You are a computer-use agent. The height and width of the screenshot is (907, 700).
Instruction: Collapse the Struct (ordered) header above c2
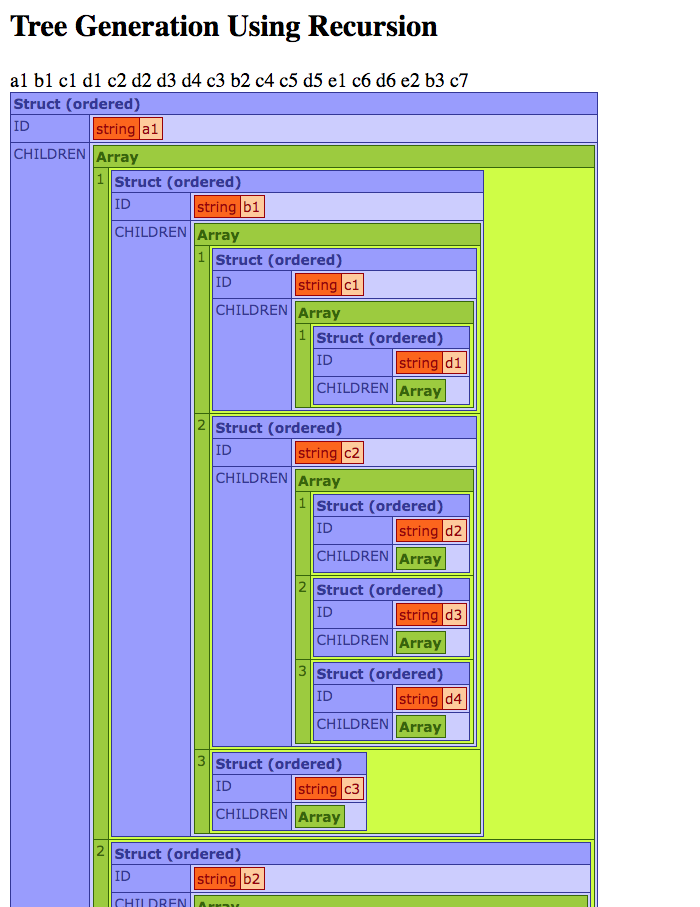click(x=345, y=428)
